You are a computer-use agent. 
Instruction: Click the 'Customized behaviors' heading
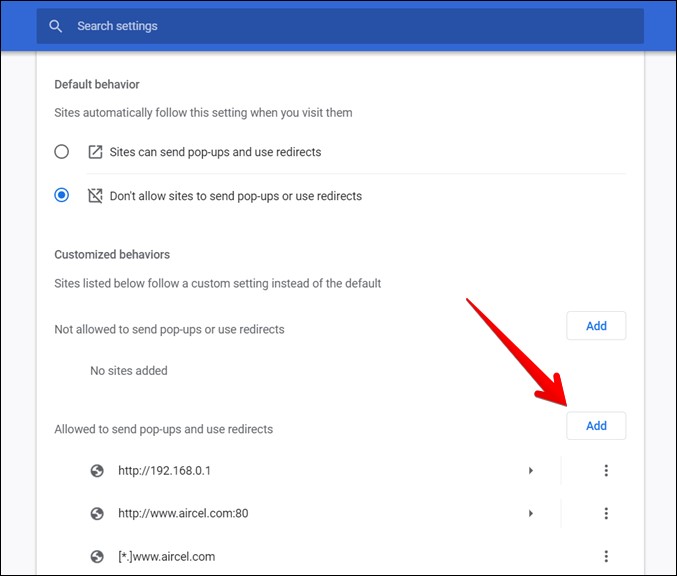click(x=112, y=255)
